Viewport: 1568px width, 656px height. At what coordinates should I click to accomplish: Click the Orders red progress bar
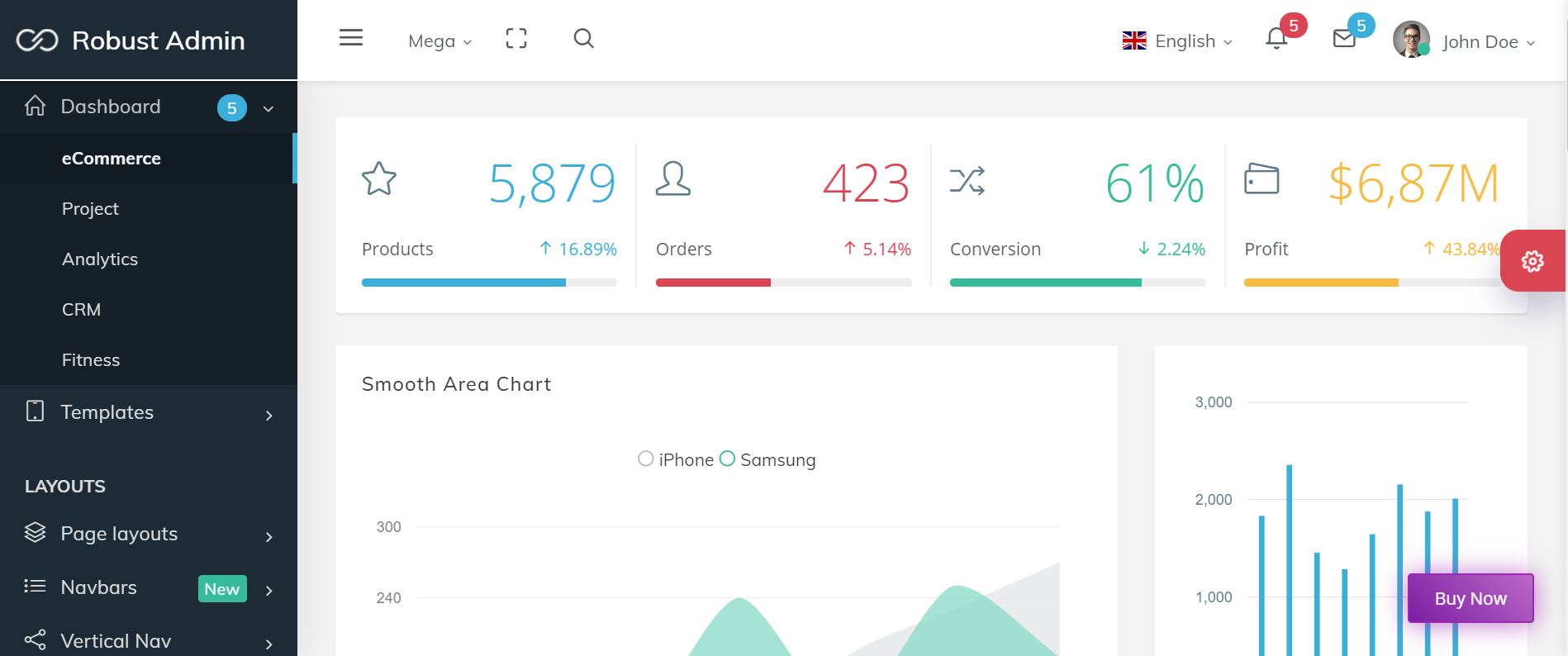coord(713,283)
